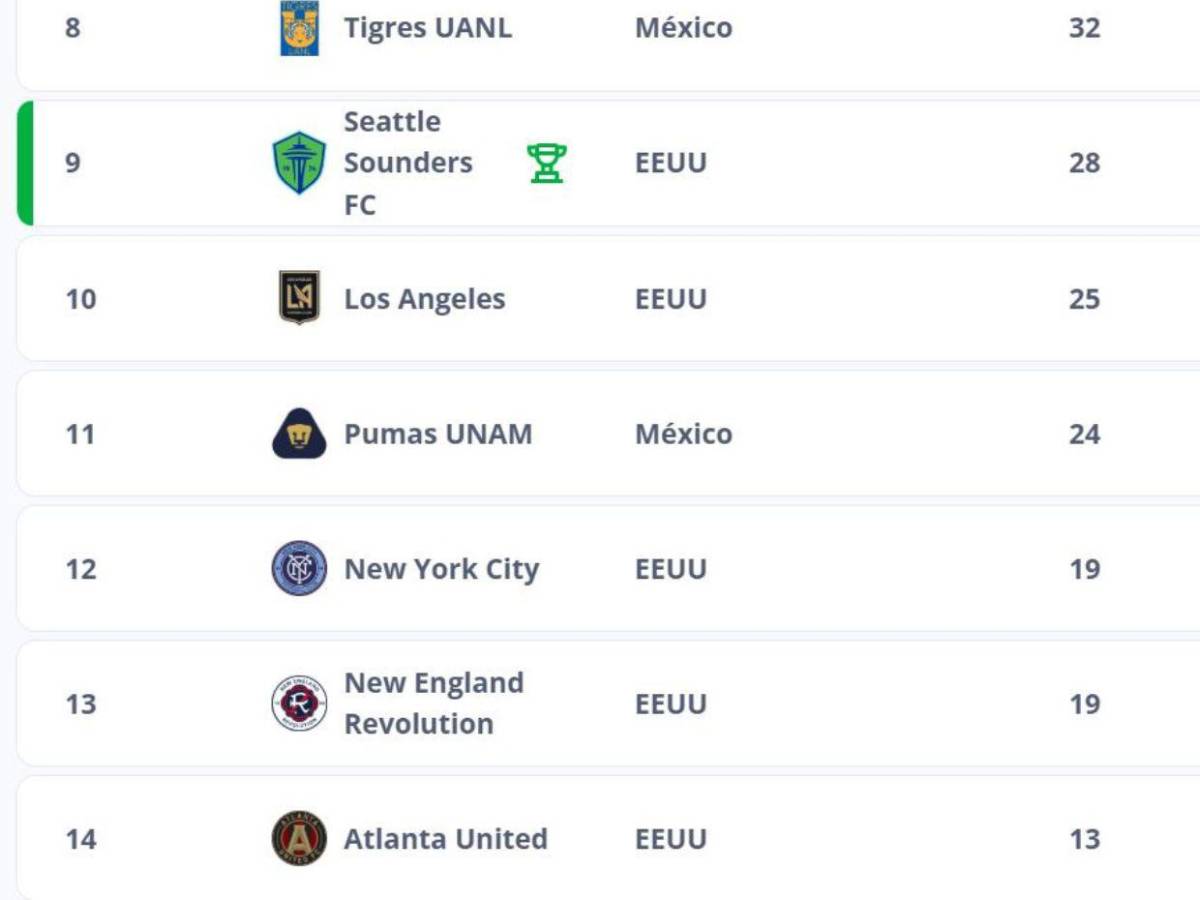Click the México label on Tigres row

tap(684, 27)
